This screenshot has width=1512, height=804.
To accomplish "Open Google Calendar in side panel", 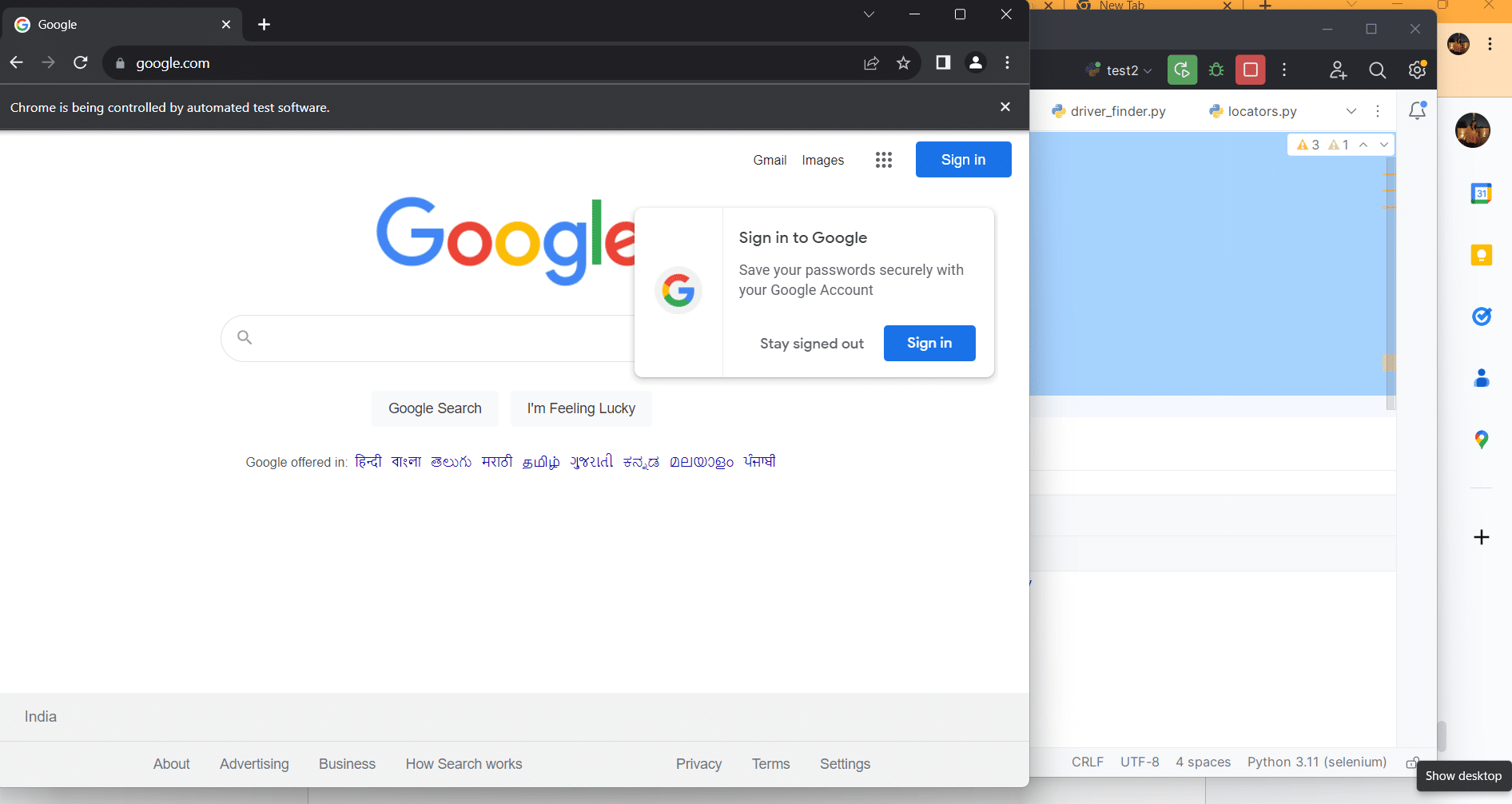I will [1482, 193].
